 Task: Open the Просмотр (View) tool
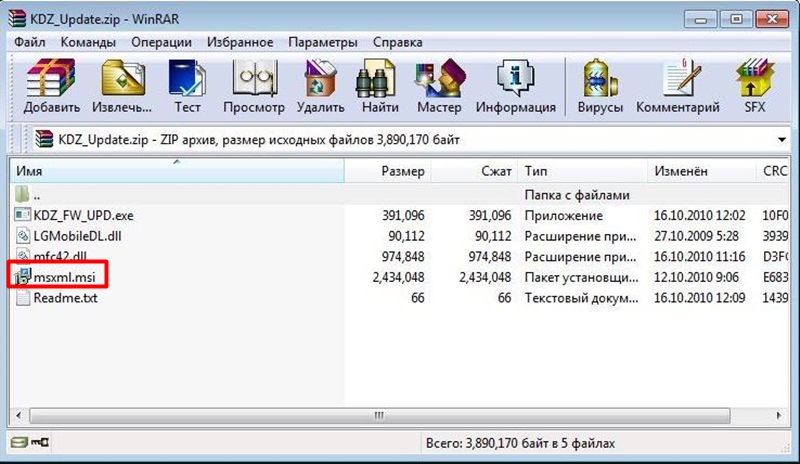255,77
